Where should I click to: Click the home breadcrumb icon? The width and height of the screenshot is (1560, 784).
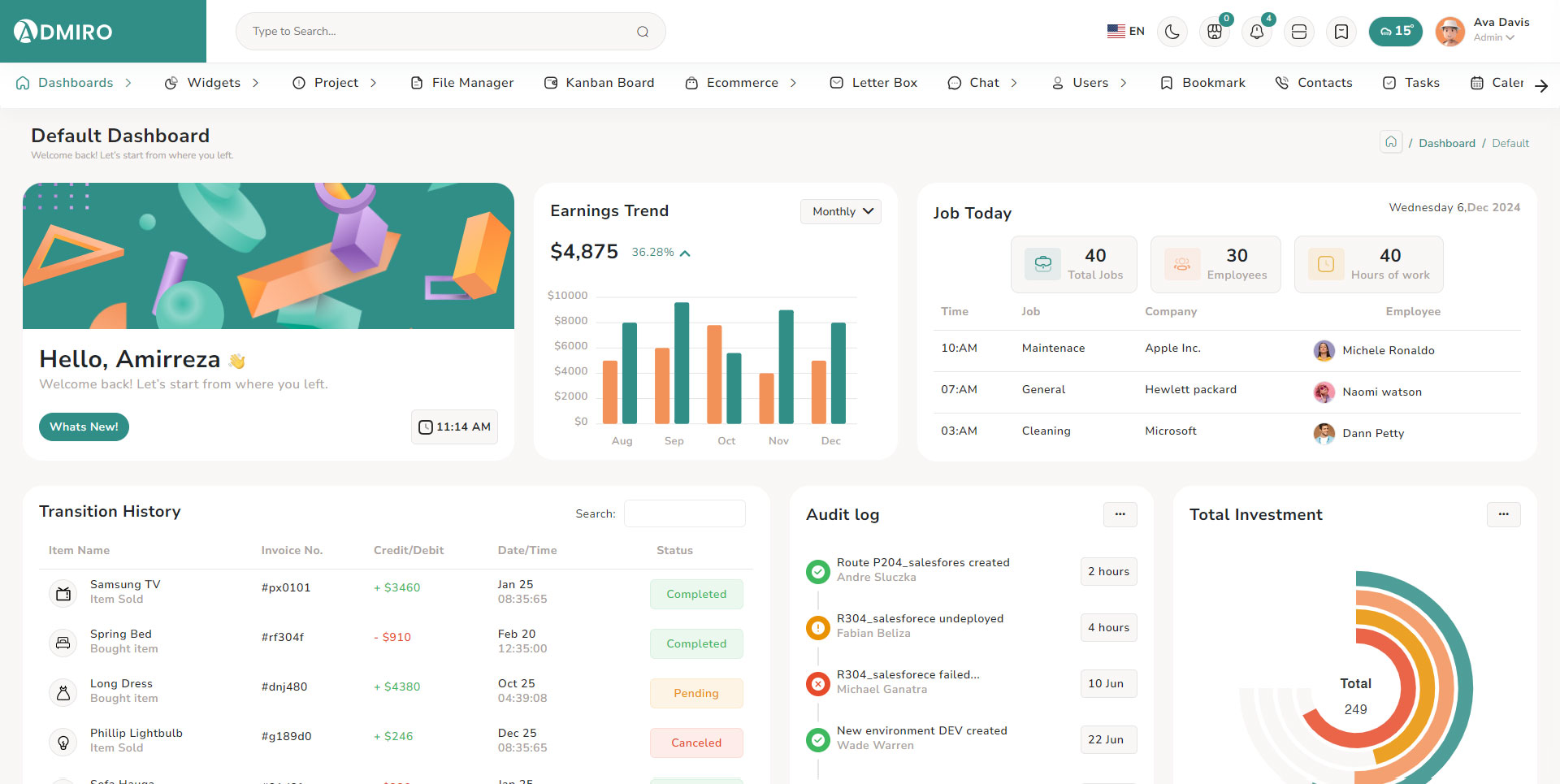pyautogui.click(x=1391, y=142)
